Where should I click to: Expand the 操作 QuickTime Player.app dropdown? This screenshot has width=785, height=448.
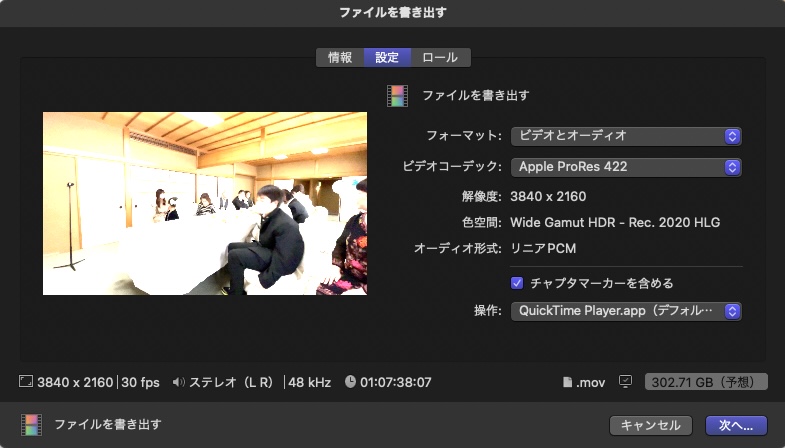click(626, 311)
